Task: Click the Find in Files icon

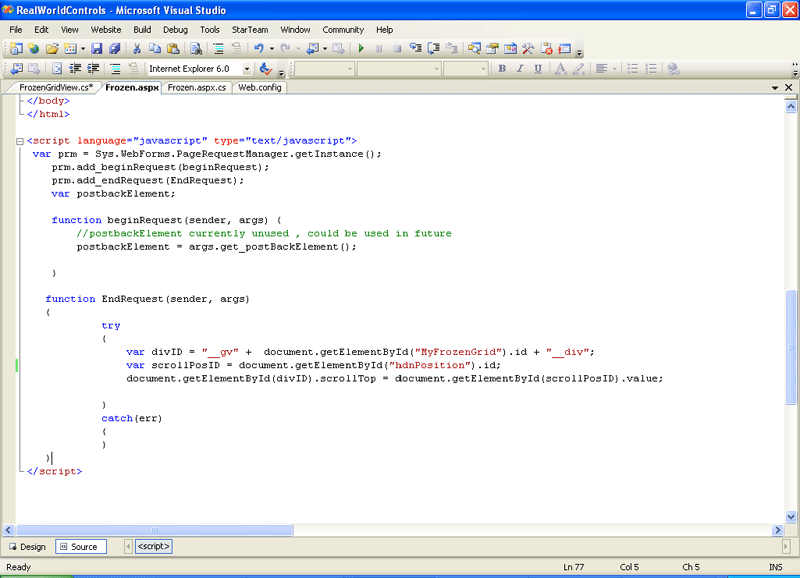Action: pyautogui.click(x=196, y=49)
